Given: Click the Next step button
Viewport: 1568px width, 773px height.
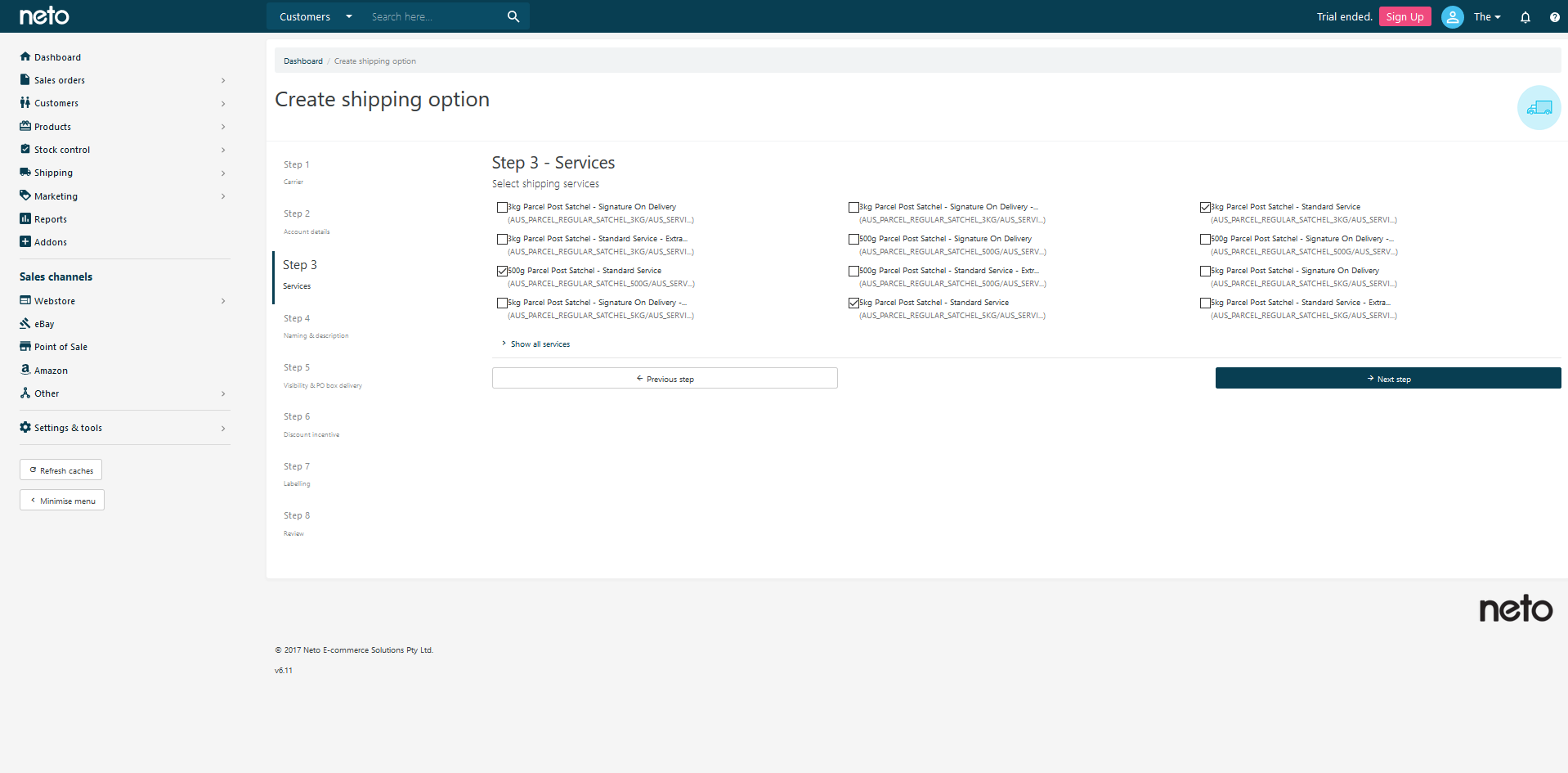Looking at the screenshot, I should click(1388, 378).
